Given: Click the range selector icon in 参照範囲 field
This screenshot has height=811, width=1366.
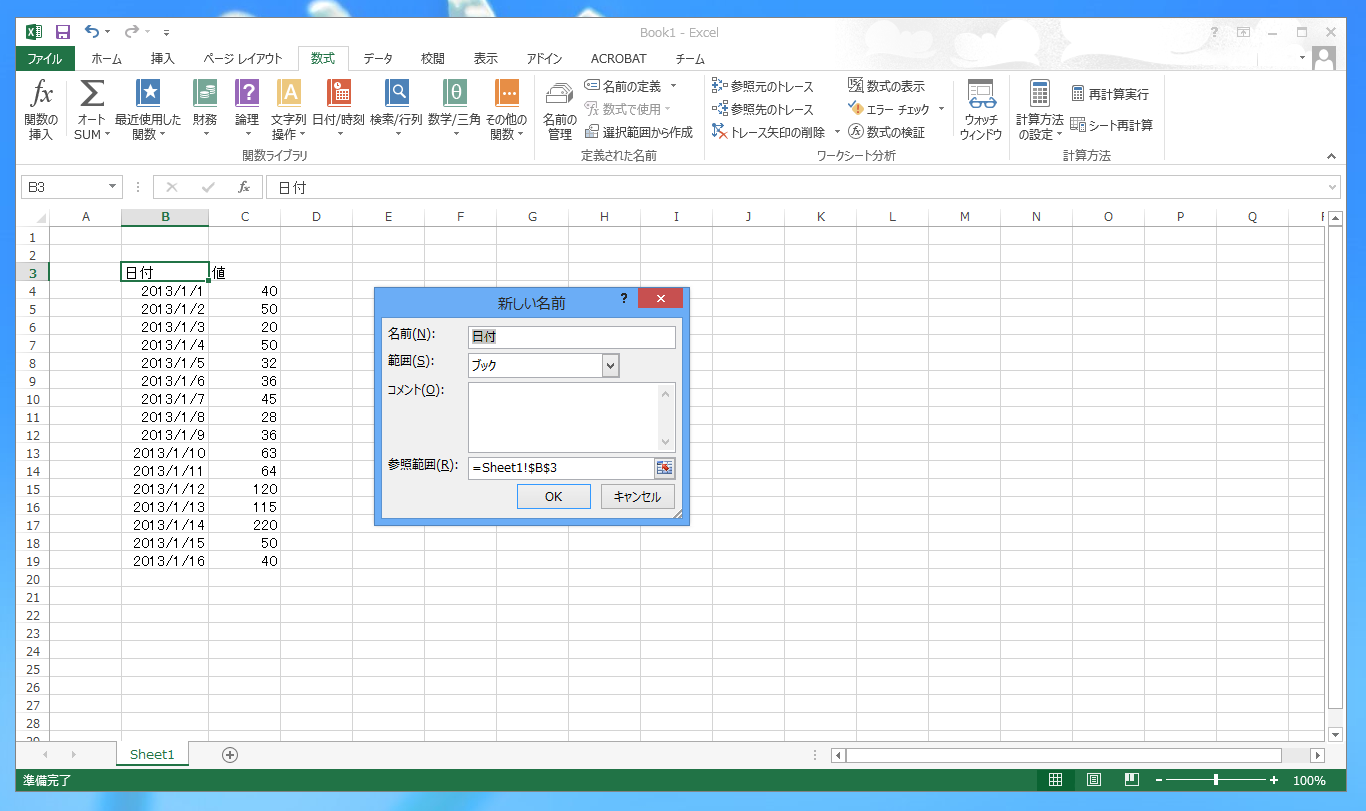Looking at the screenshot, I should pos(664,468).
